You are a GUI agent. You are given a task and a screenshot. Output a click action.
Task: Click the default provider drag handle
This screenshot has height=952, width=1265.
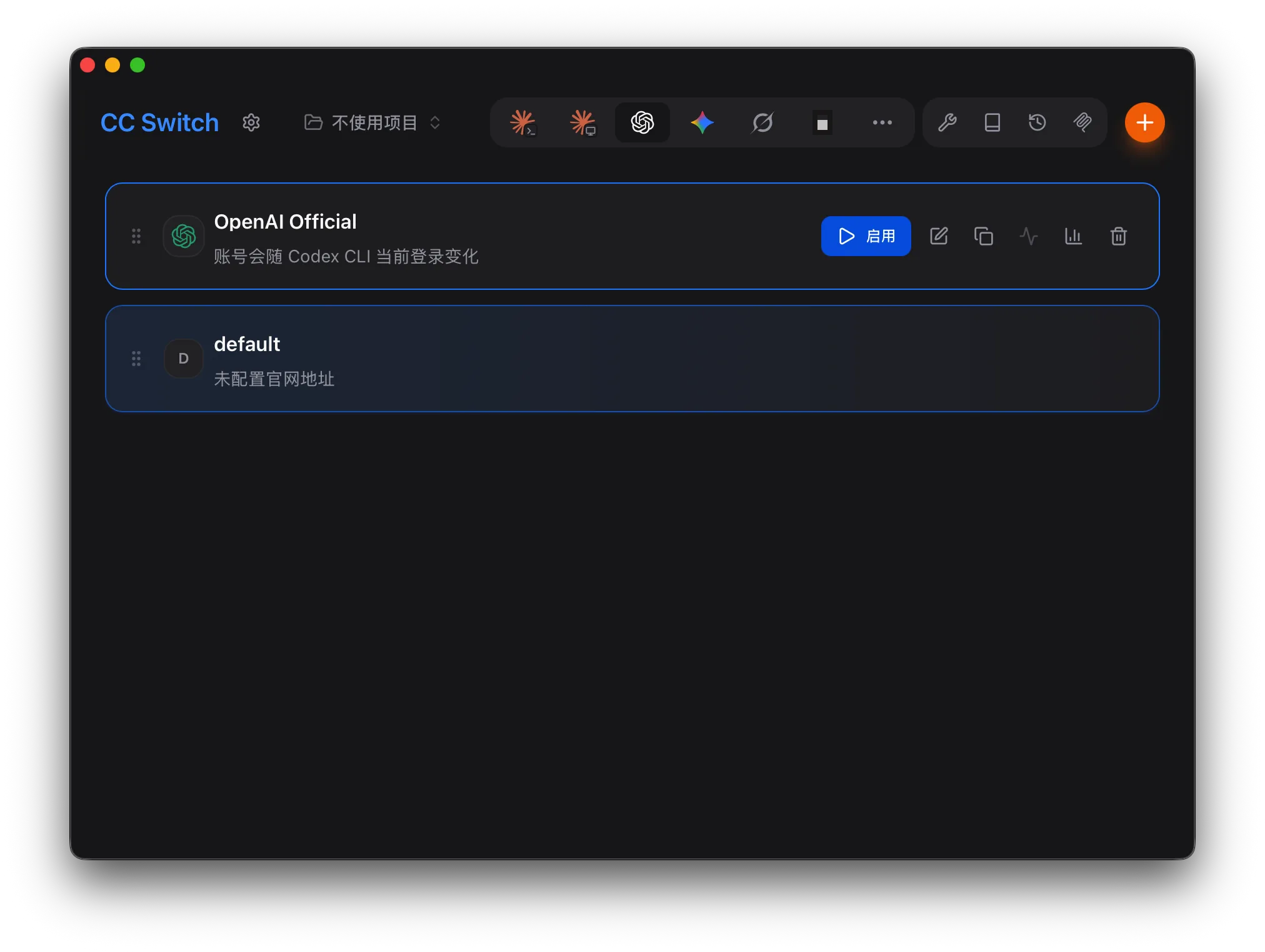coord(136,359)
